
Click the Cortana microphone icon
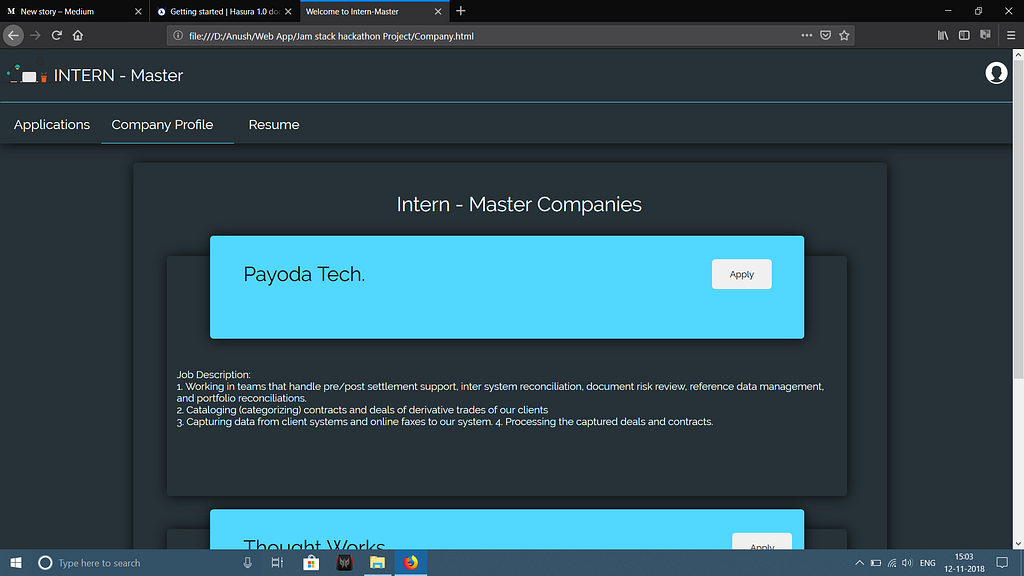click(248, 562)
